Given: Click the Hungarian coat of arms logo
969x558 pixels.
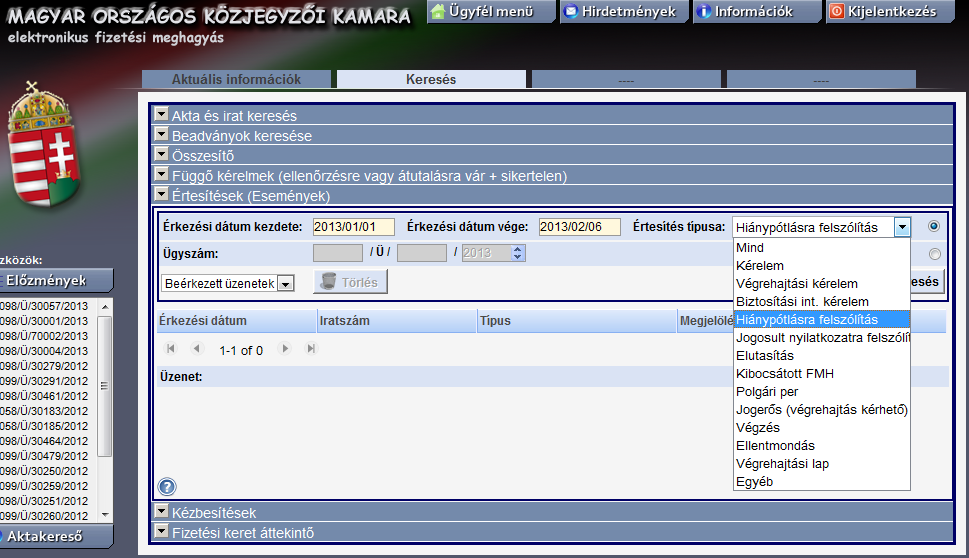Looking at the screenshot, I should (43, 145).
